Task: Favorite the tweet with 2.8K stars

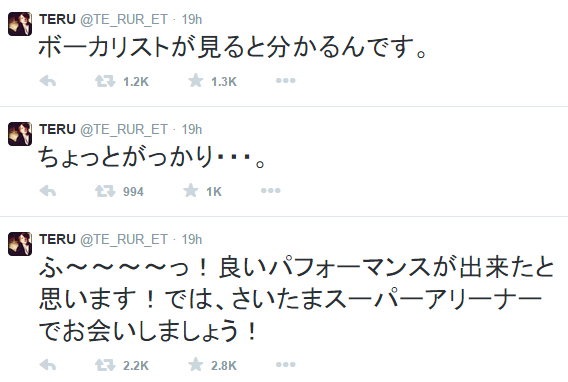Action: pos(196,364)
